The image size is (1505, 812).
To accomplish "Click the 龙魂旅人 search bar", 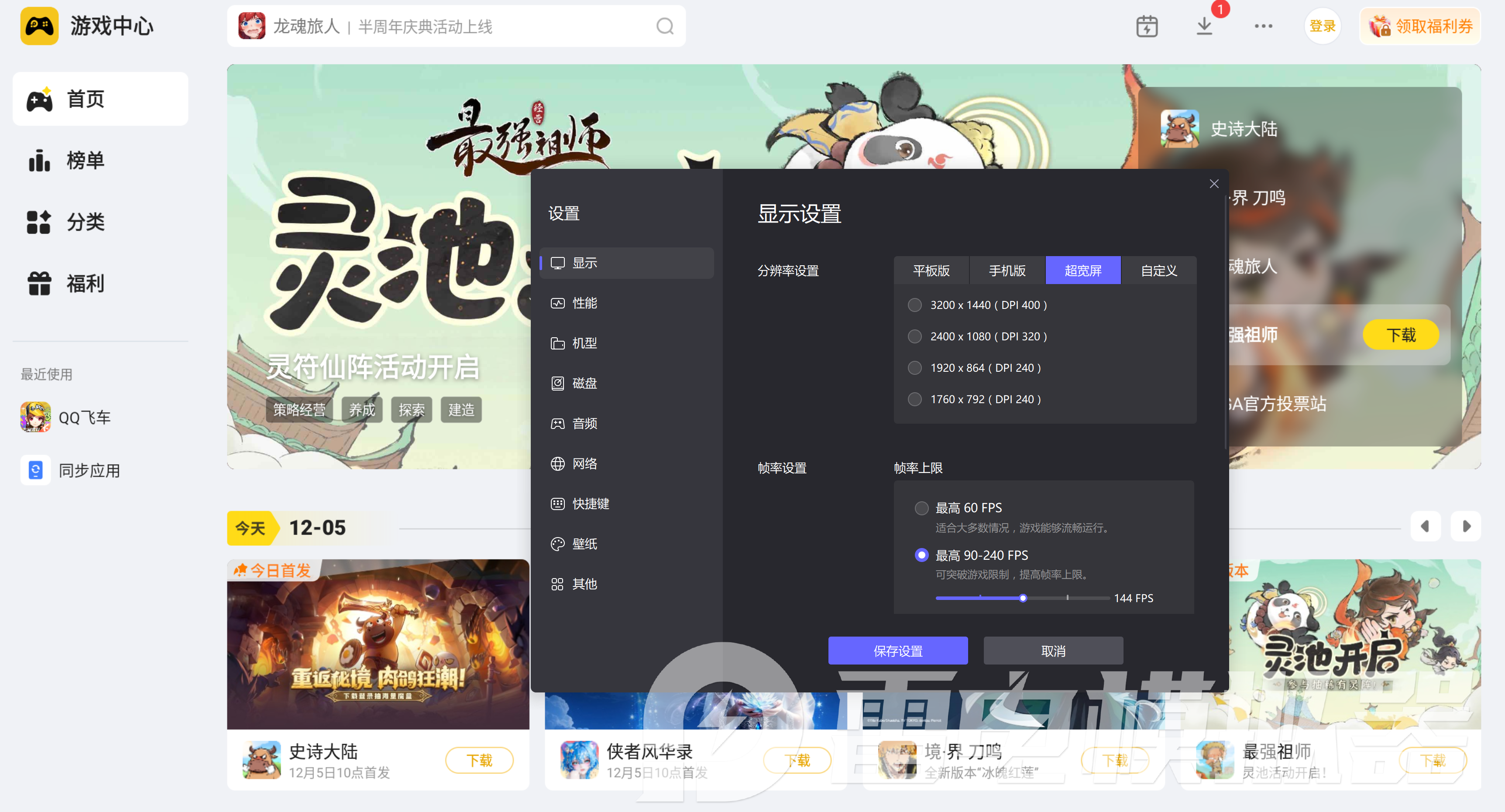I will [456, 26].
